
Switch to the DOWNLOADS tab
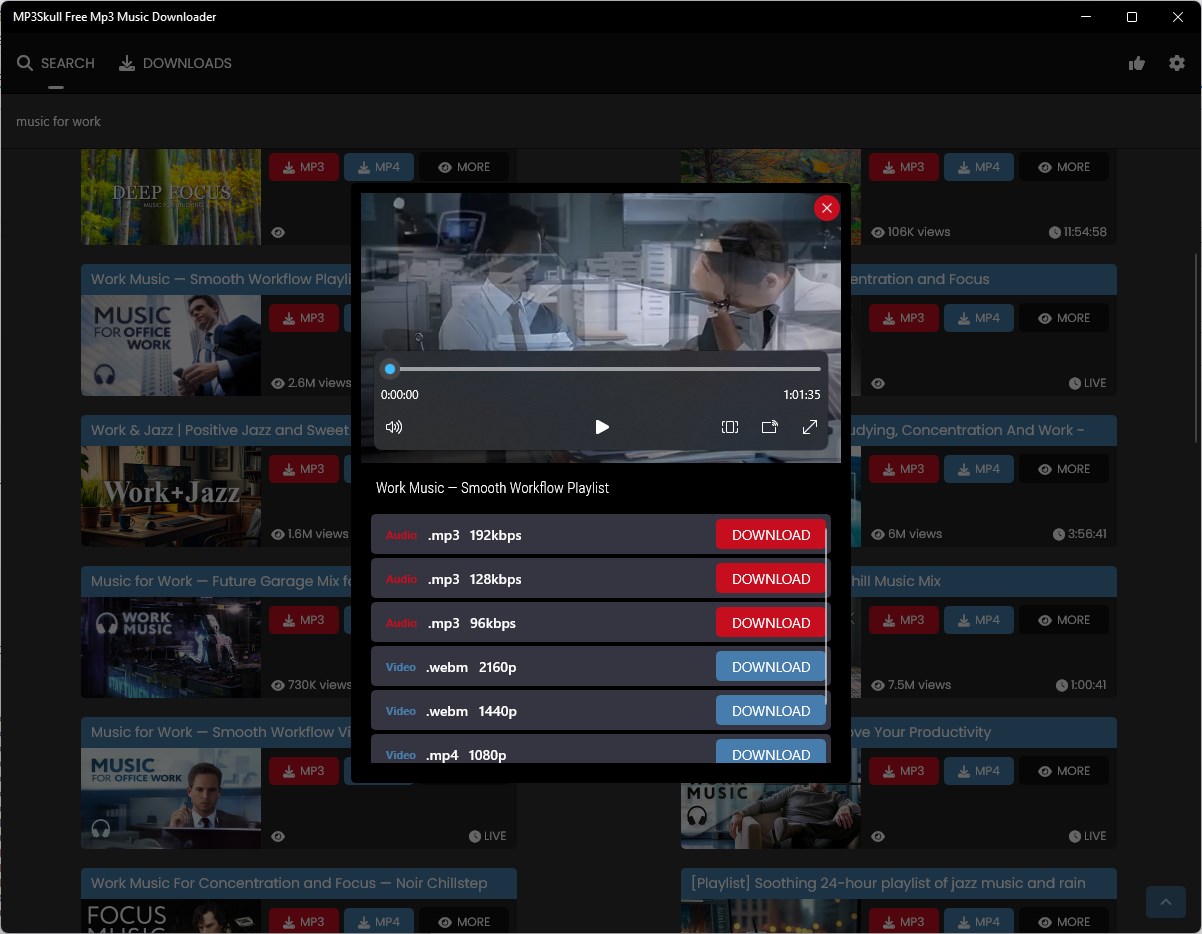[x=186, y=62]
